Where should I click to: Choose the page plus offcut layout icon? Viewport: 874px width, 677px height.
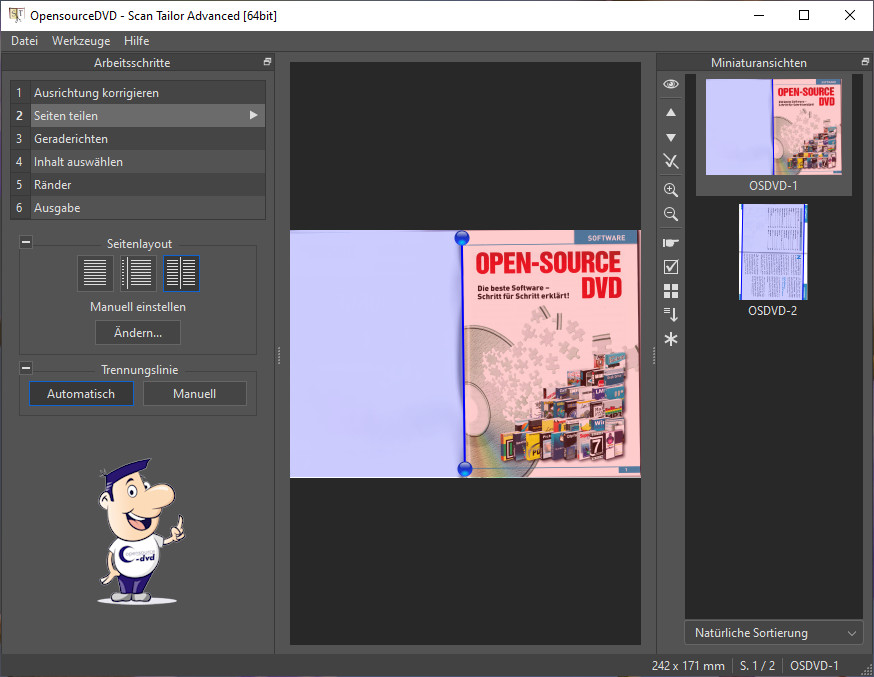(138, 273)
